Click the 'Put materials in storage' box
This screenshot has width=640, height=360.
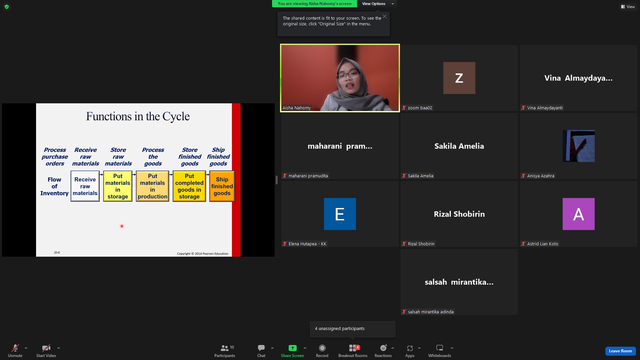click(x=118, y=186)
